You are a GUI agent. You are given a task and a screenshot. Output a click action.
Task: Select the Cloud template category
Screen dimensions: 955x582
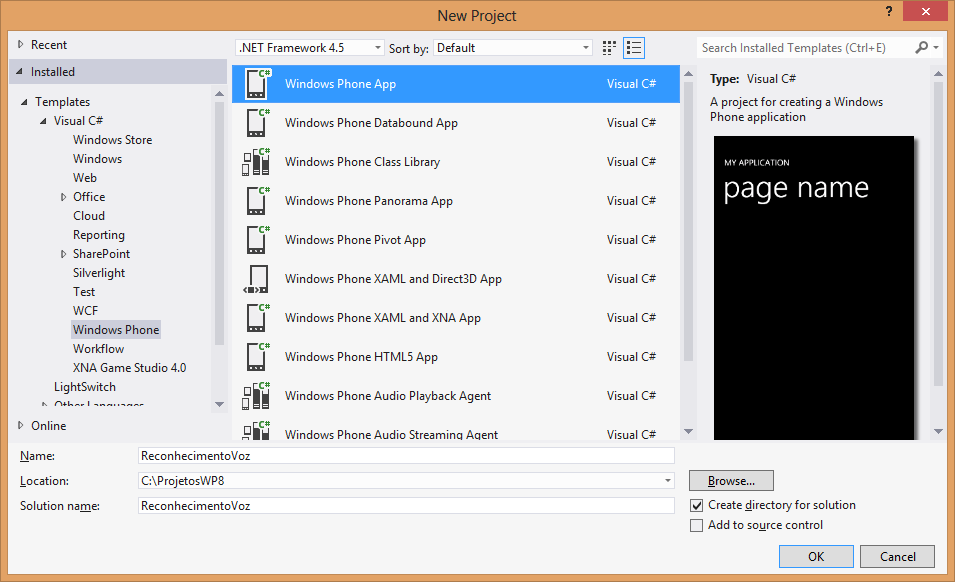(x=89, y=216)
